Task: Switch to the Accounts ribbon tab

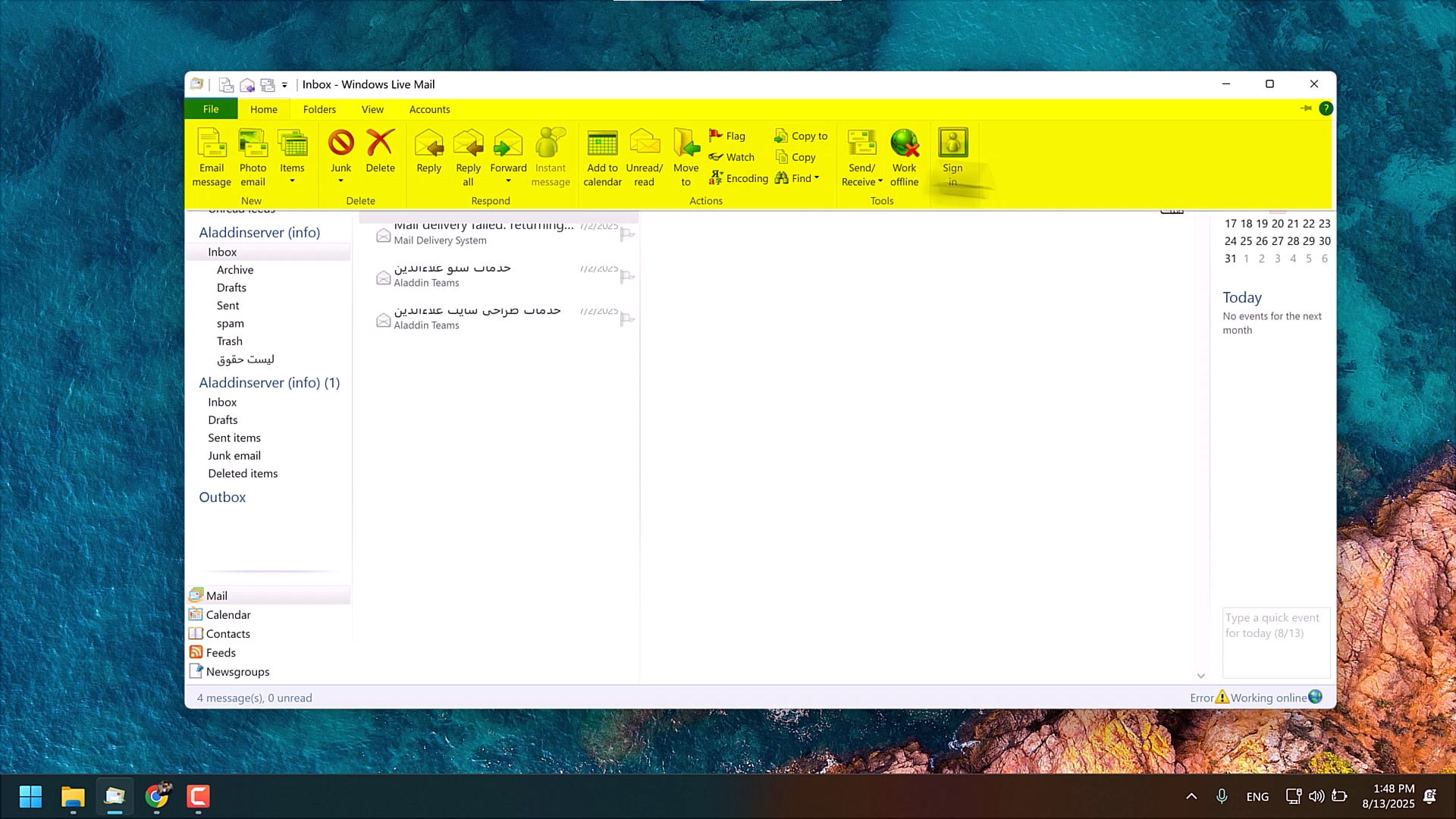Action: tap(430, 109)
